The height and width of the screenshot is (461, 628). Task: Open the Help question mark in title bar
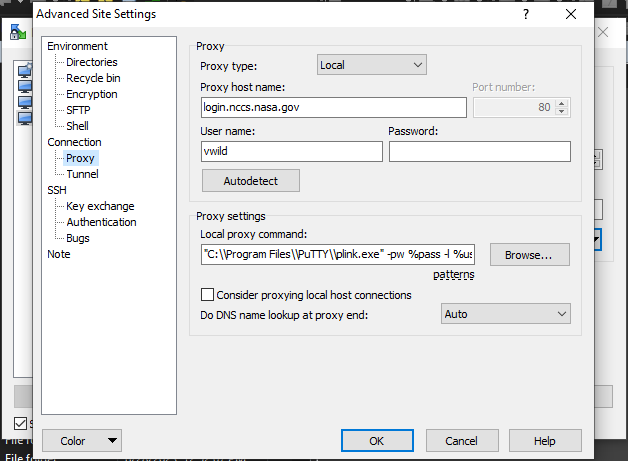pyautogui.click(x=526, y=15)
